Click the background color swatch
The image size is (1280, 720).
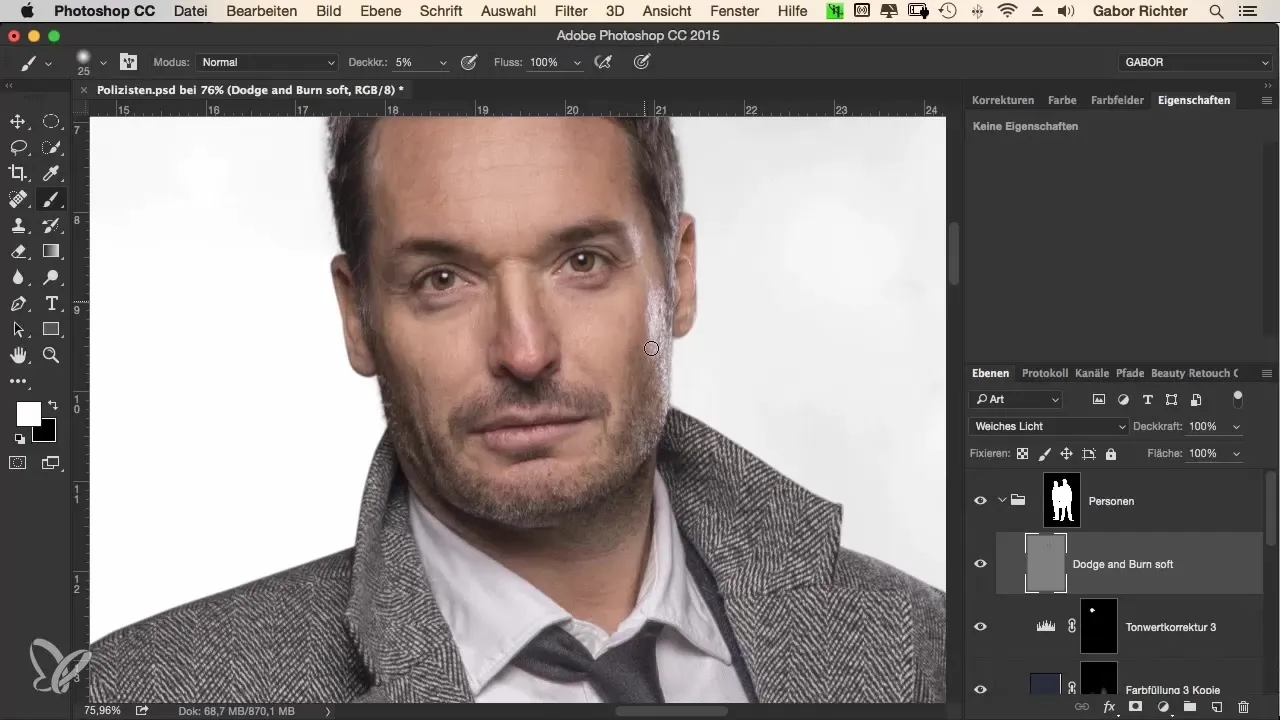pos(47,433)
